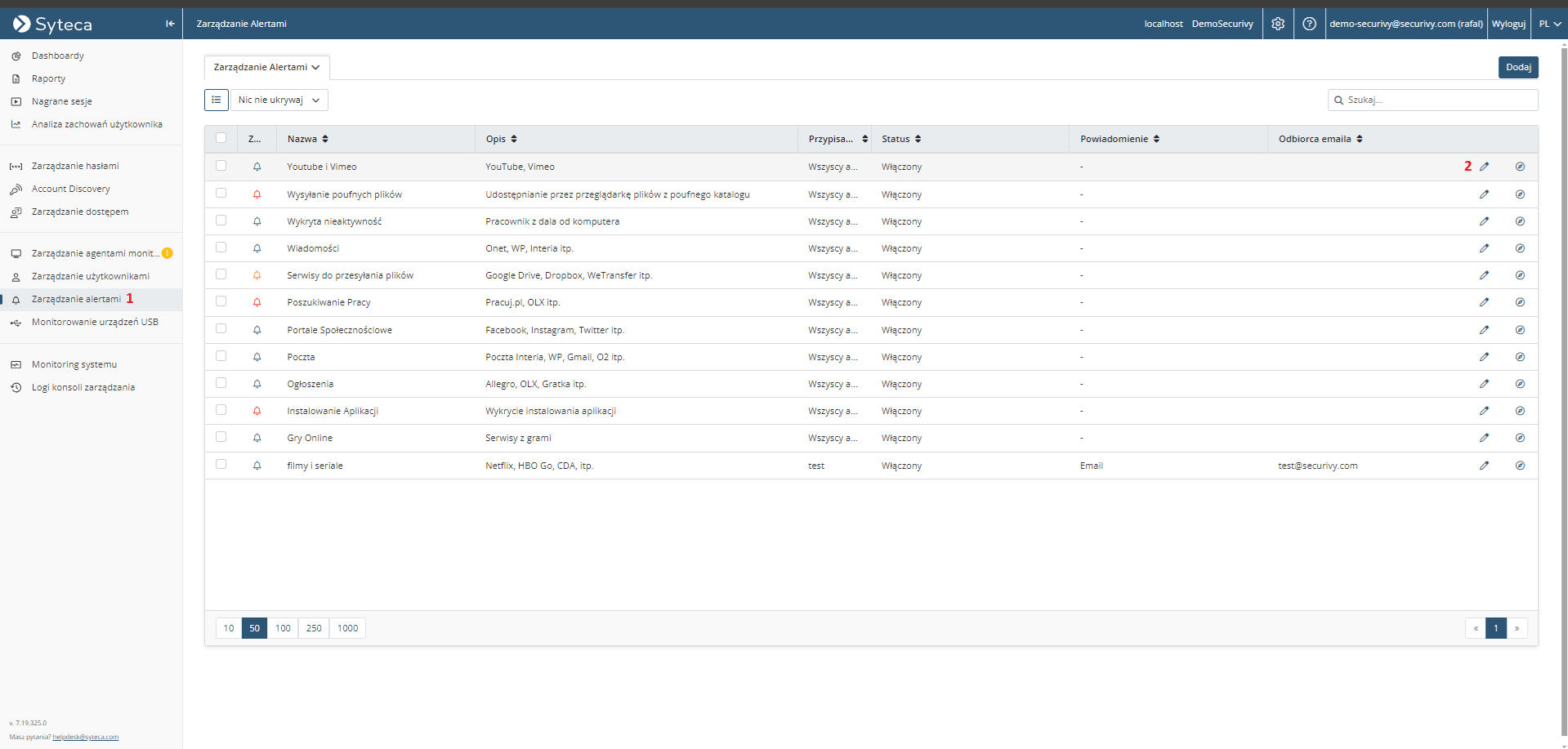Expand the Zarządzanie Alertami tab dropdown
The height and width of the screenshot is (749, 1568).
coord(266,67)
